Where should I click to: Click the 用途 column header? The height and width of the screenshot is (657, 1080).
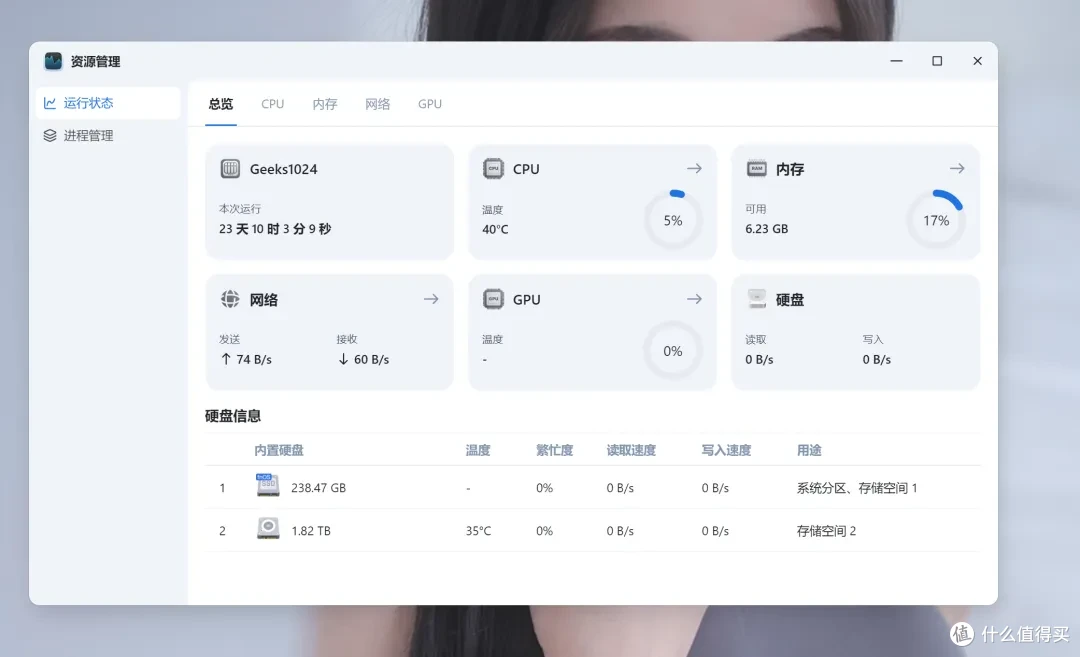(x=809, y=450)
